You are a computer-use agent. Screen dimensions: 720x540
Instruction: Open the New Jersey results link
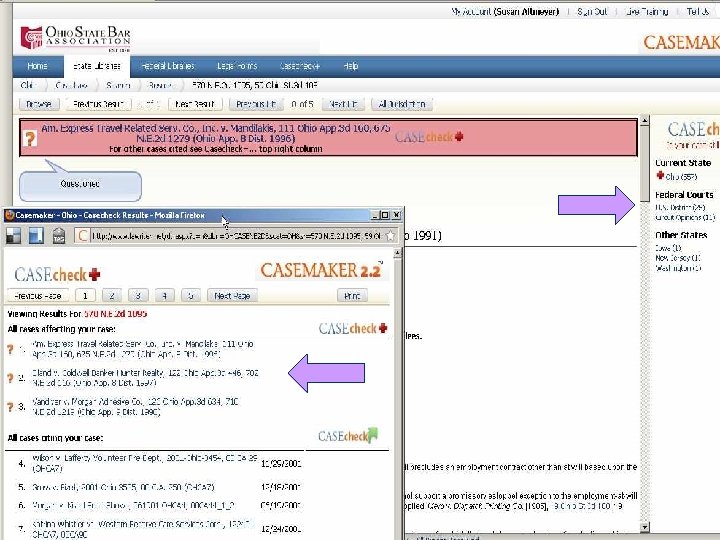click(678, 258)
